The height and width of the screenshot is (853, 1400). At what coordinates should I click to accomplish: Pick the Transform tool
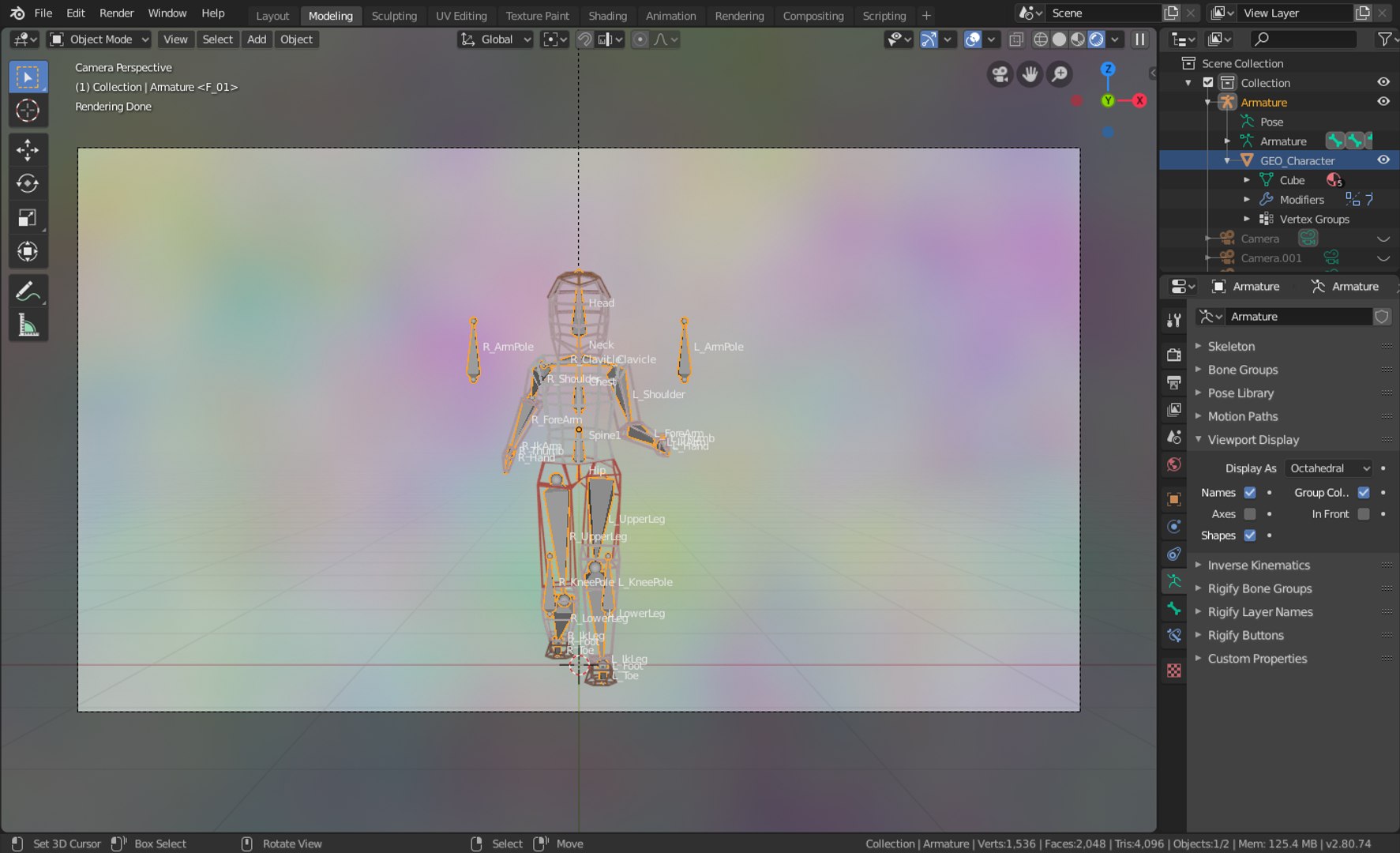[28, 252]
